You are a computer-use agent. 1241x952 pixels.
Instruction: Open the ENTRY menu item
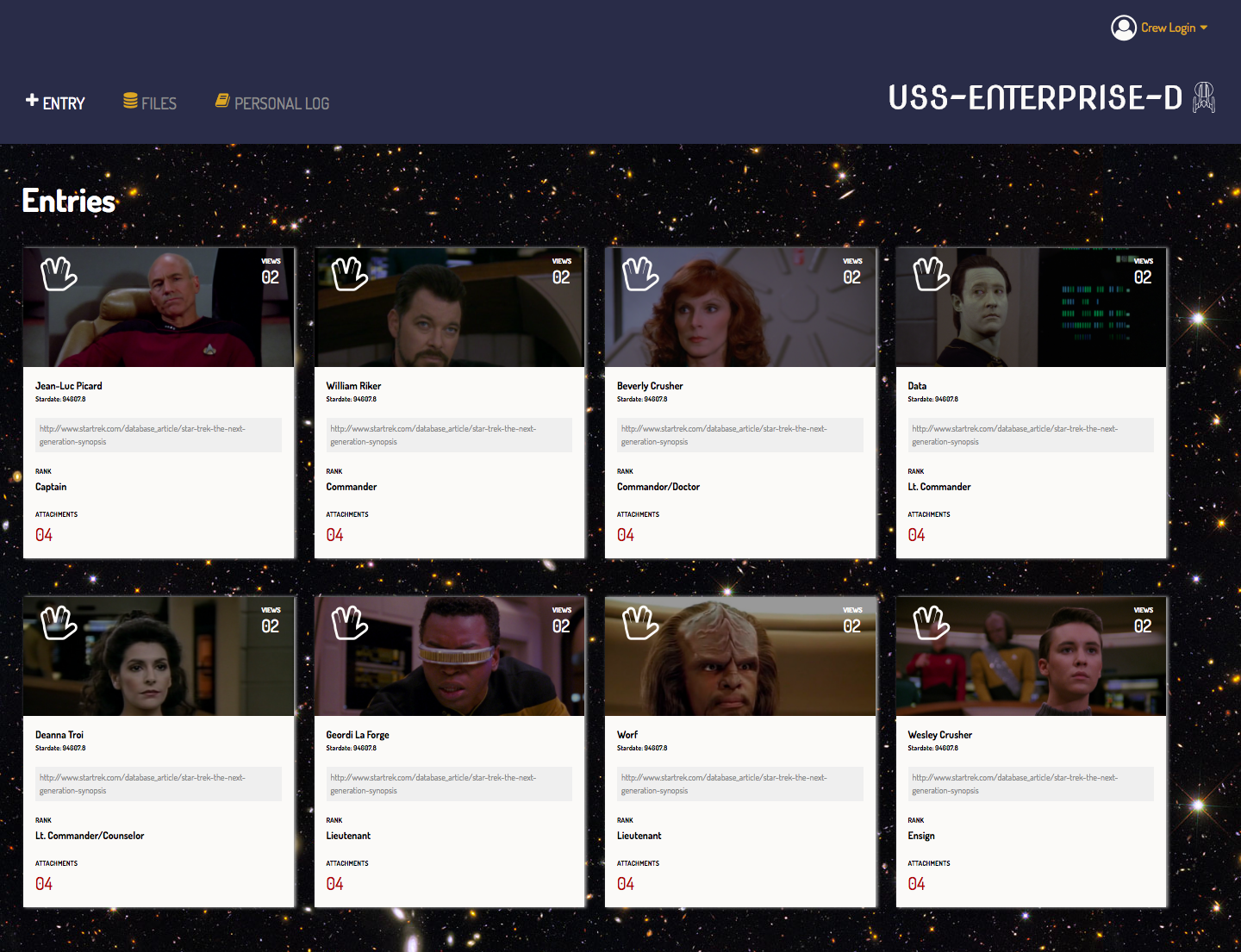(64, 103)
